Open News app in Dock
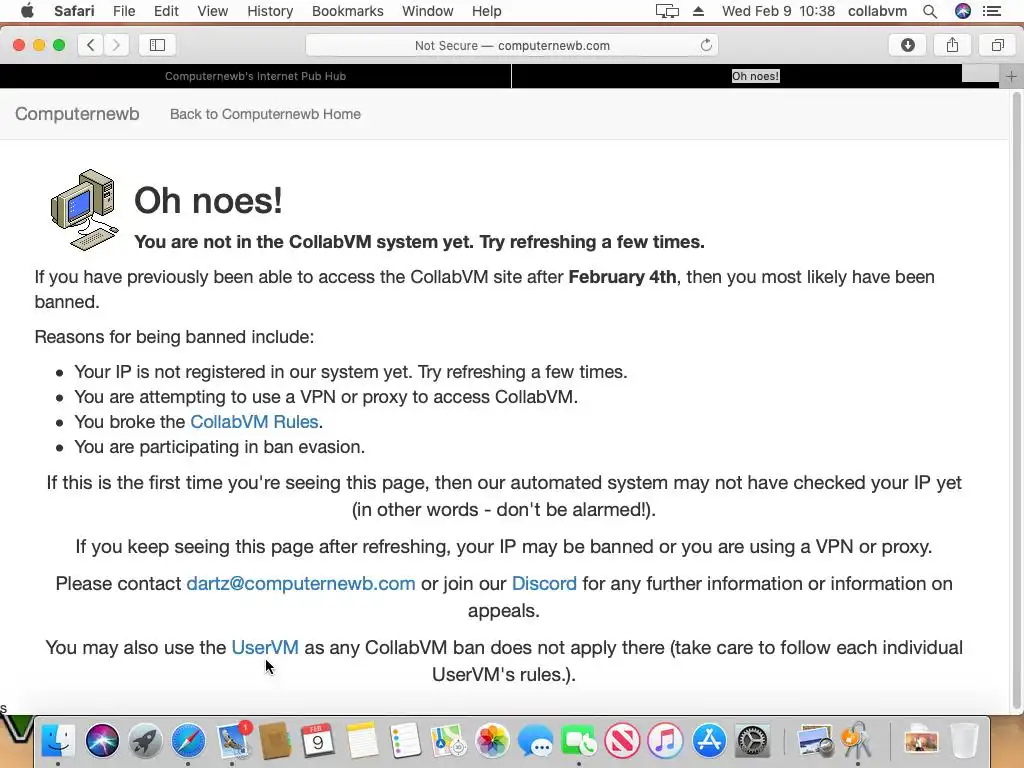Screen dimensions: 1024x768 (x=622, y=741)
